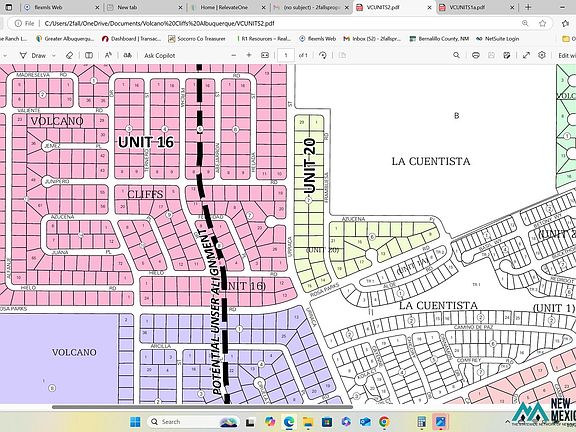This screenshot has width=576, height=432.
Task: Open R1 Resources bookmark
Action: [x=263, y=39]
